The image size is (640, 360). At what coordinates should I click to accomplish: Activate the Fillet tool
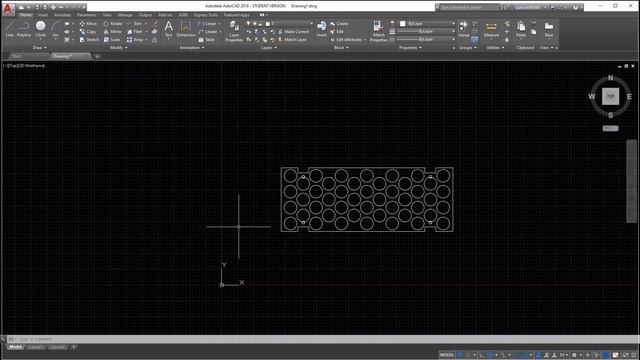(135, 32)
